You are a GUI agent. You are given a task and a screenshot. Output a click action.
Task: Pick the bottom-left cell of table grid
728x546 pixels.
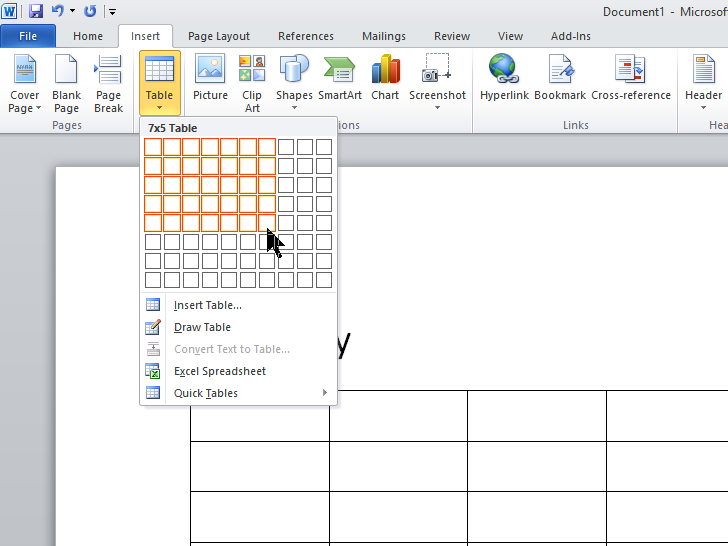(153, 280)
